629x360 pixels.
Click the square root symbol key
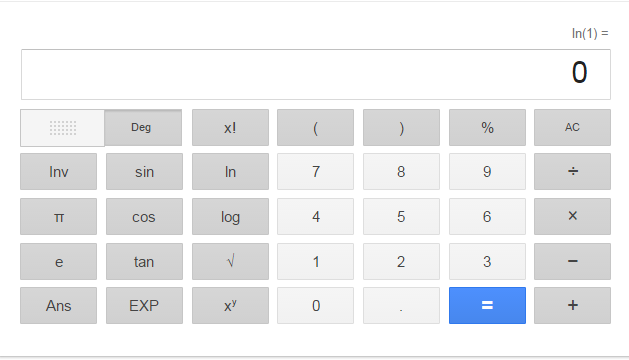[230, 261]
